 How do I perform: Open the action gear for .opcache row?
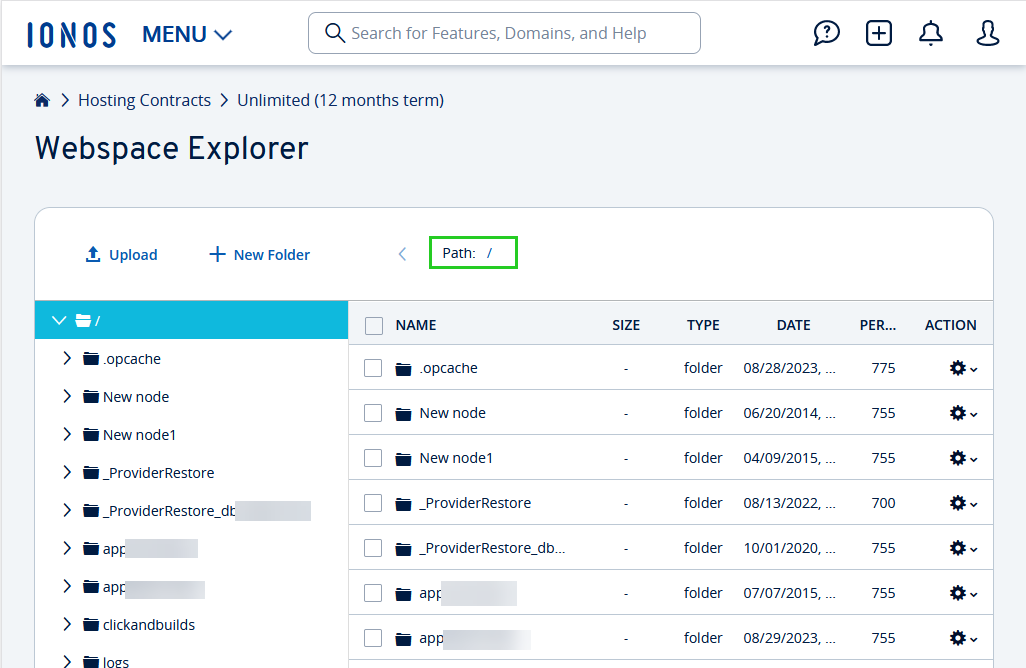[957, 367]
